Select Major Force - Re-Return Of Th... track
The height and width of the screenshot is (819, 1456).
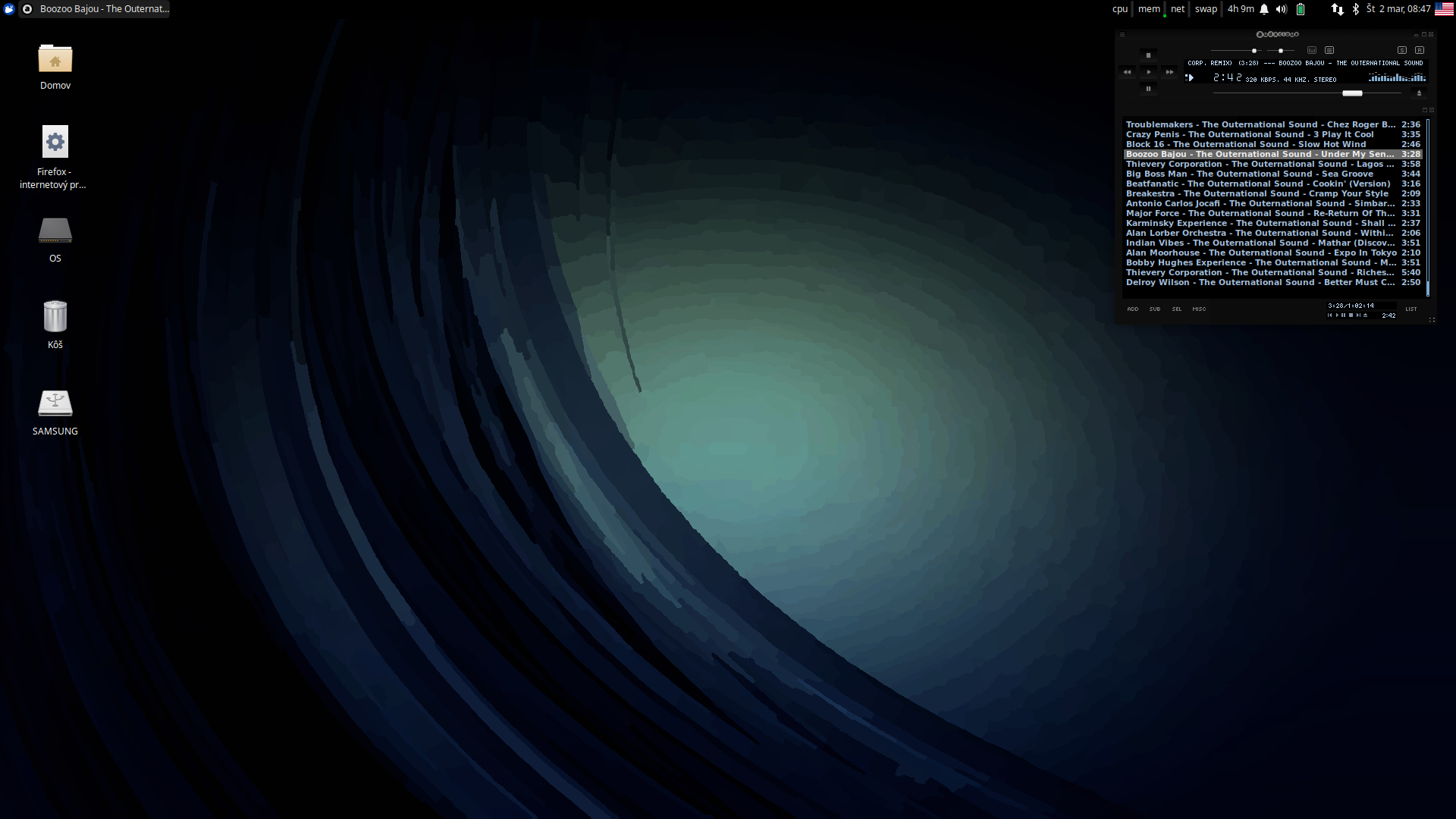pos(1272,213)
